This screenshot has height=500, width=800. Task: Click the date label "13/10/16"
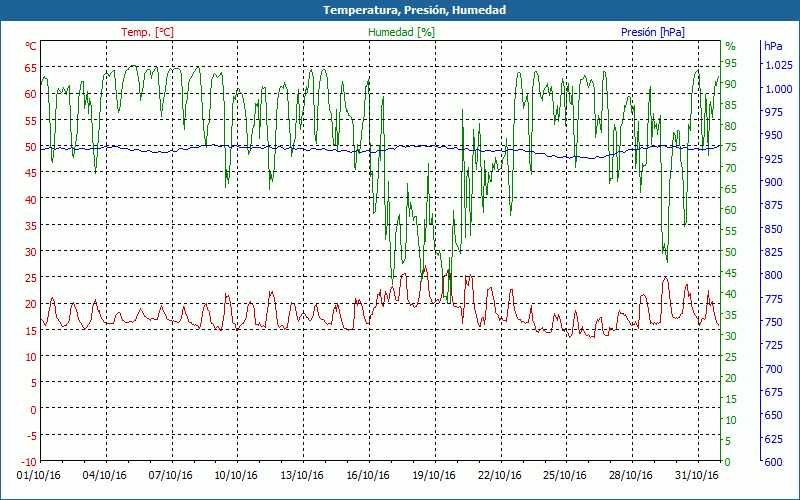[x=302, y=476]
